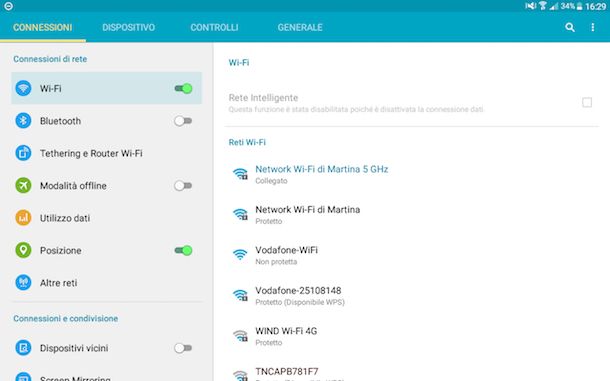610x381 pixels.
Task: Enable the Modalità offline switch
Action: click(x=183, y=186)
